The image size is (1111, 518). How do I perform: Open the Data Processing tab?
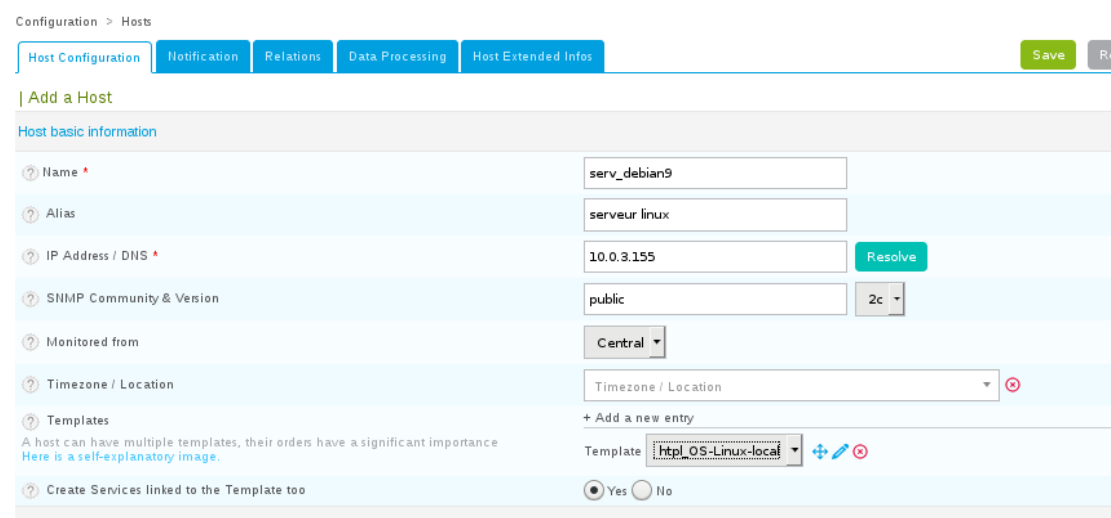tap(397, 57)
